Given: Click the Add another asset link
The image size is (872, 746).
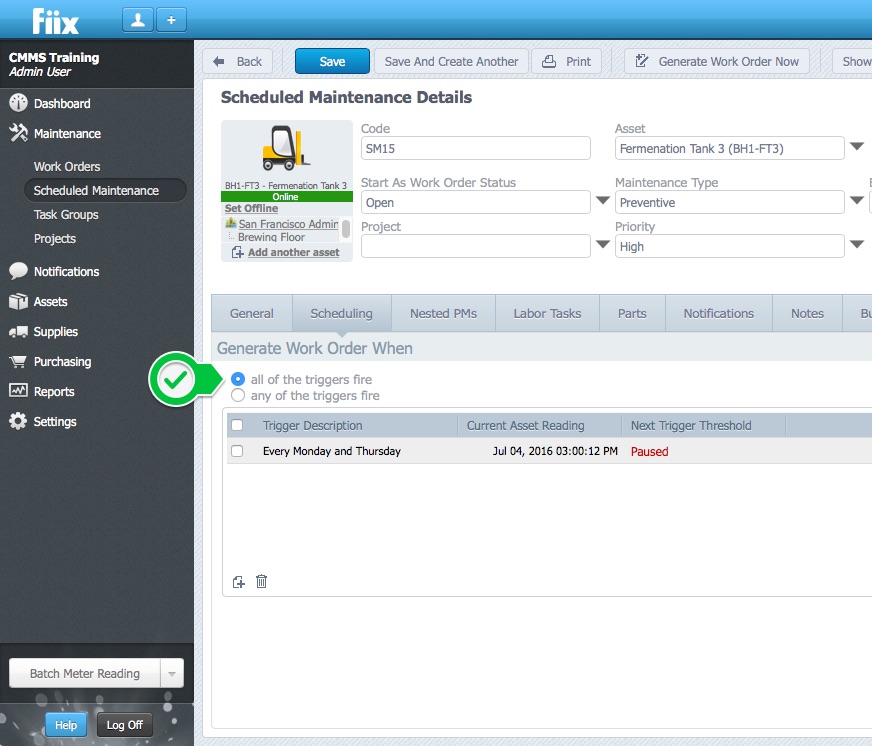Looking at the screenshot, I should click(x=294, y=253).
